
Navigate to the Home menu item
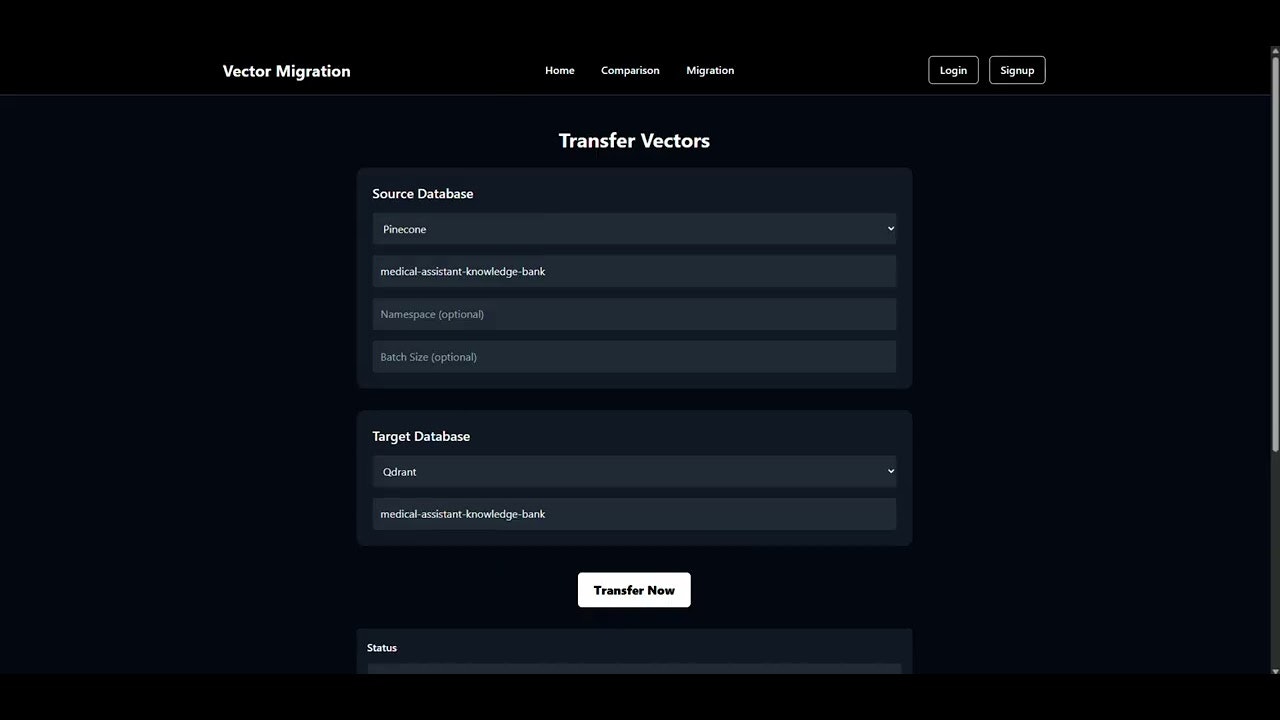pos(559,70)
